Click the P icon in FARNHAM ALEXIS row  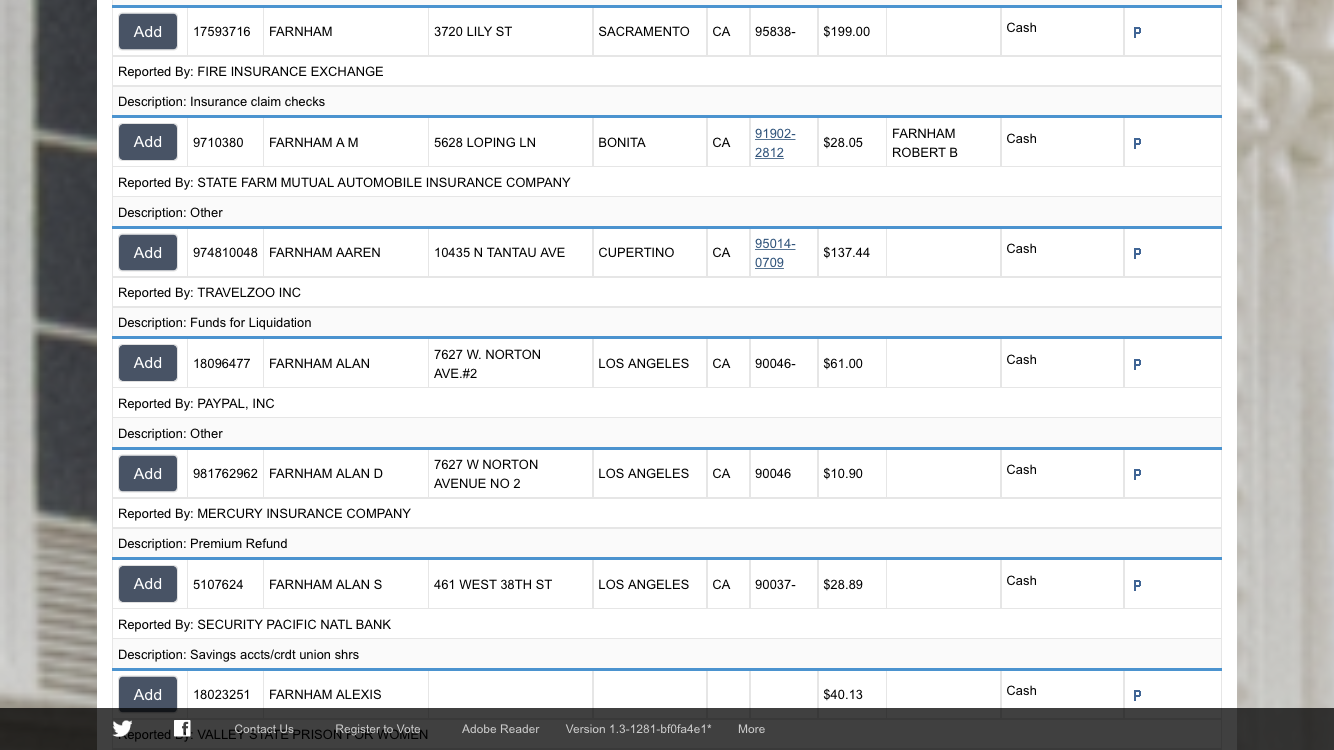click(x=1137, y=695)
